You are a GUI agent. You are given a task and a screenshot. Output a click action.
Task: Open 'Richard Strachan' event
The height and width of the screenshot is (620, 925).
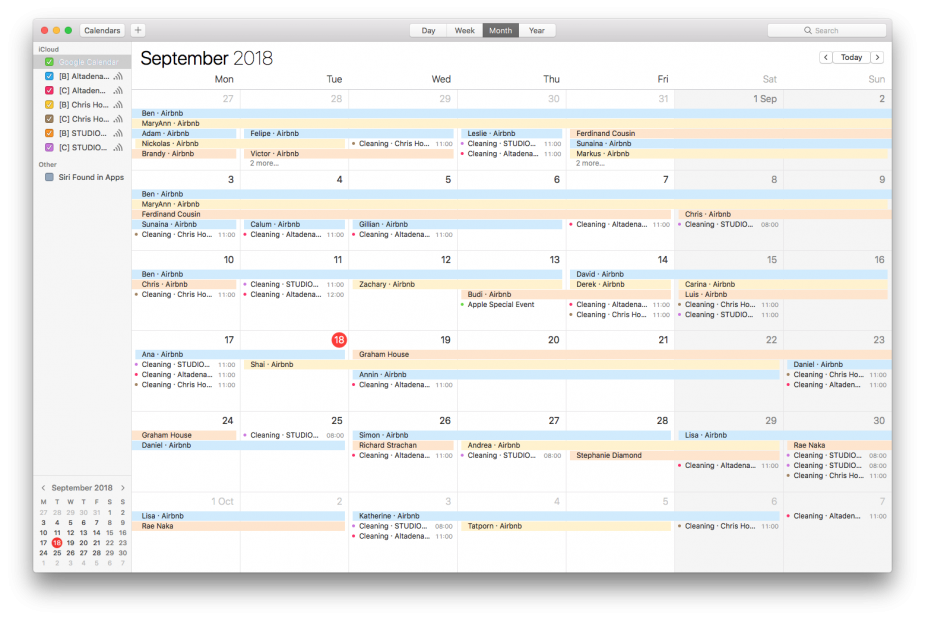pyautogui.click(x=403, y=445)
